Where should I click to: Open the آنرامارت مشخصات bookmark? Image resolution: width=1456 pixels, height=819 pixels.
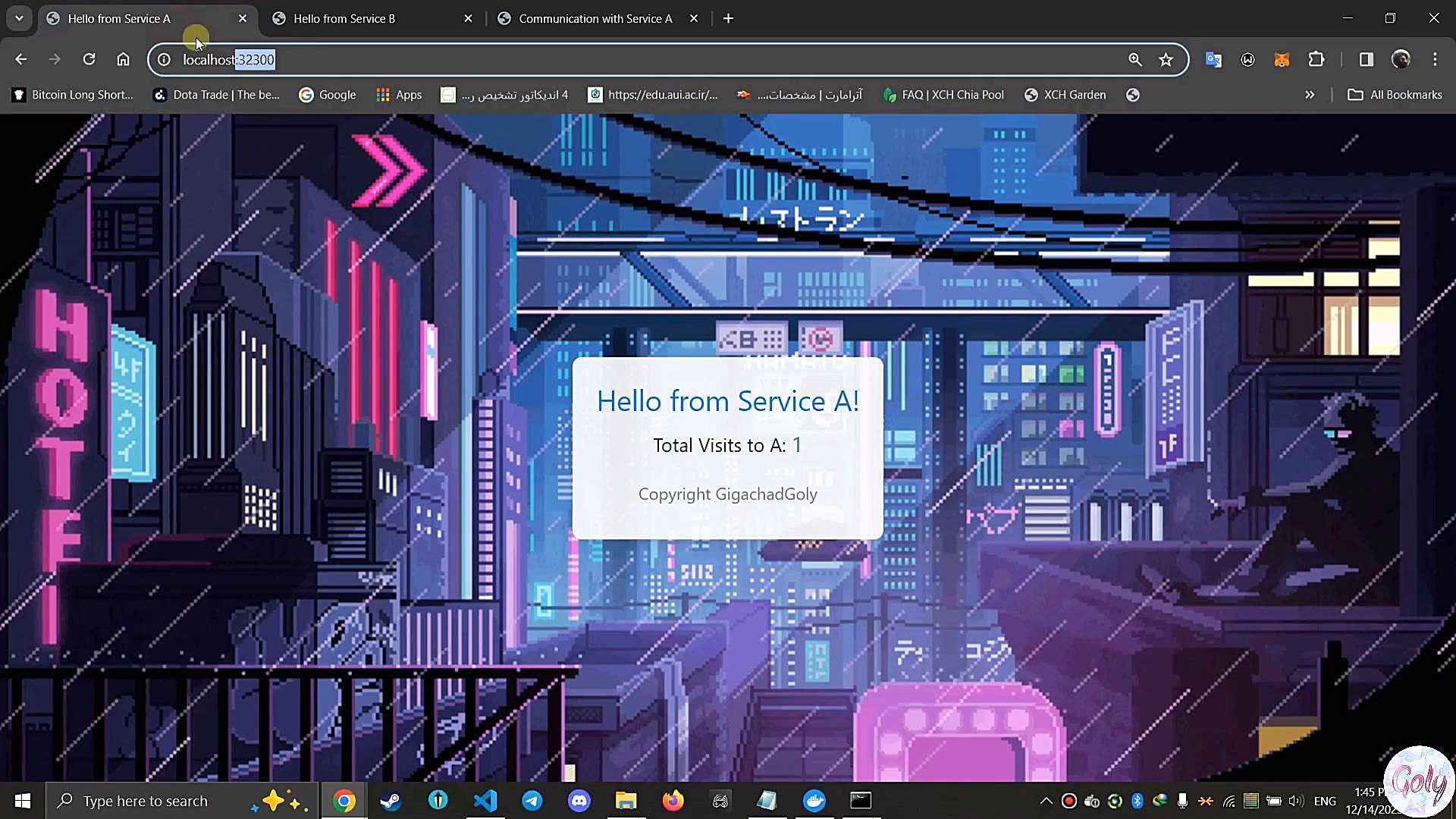pos(800,95)
